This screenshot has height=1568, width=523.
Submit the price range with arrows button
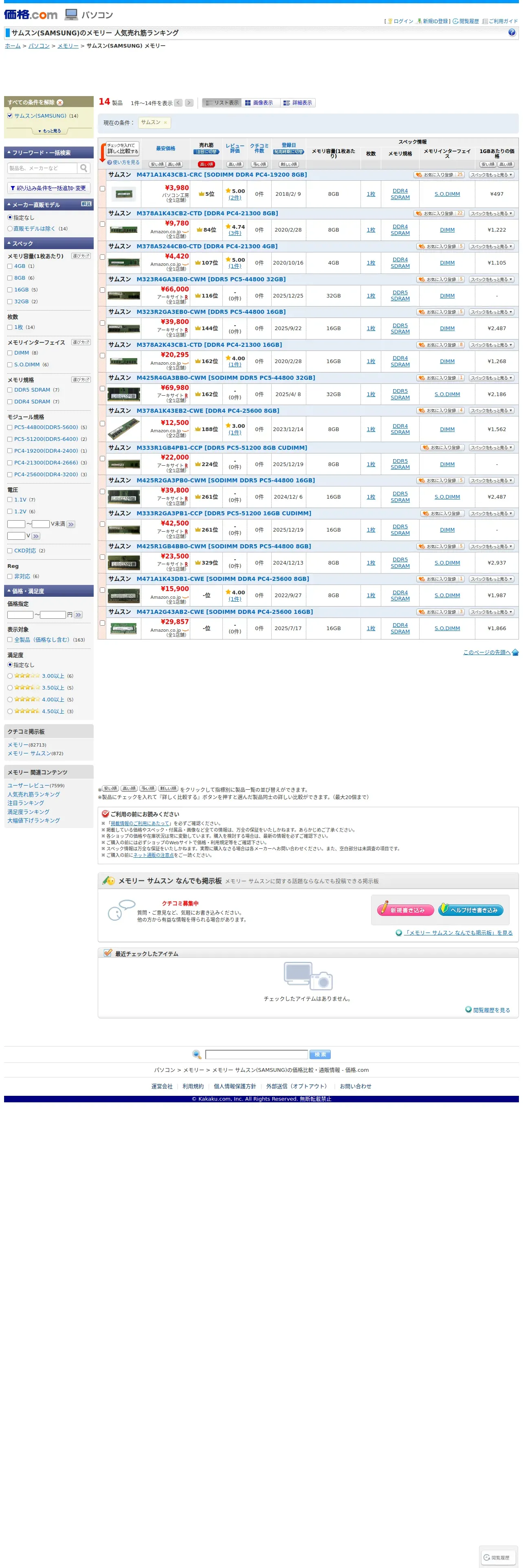[78, 615]
